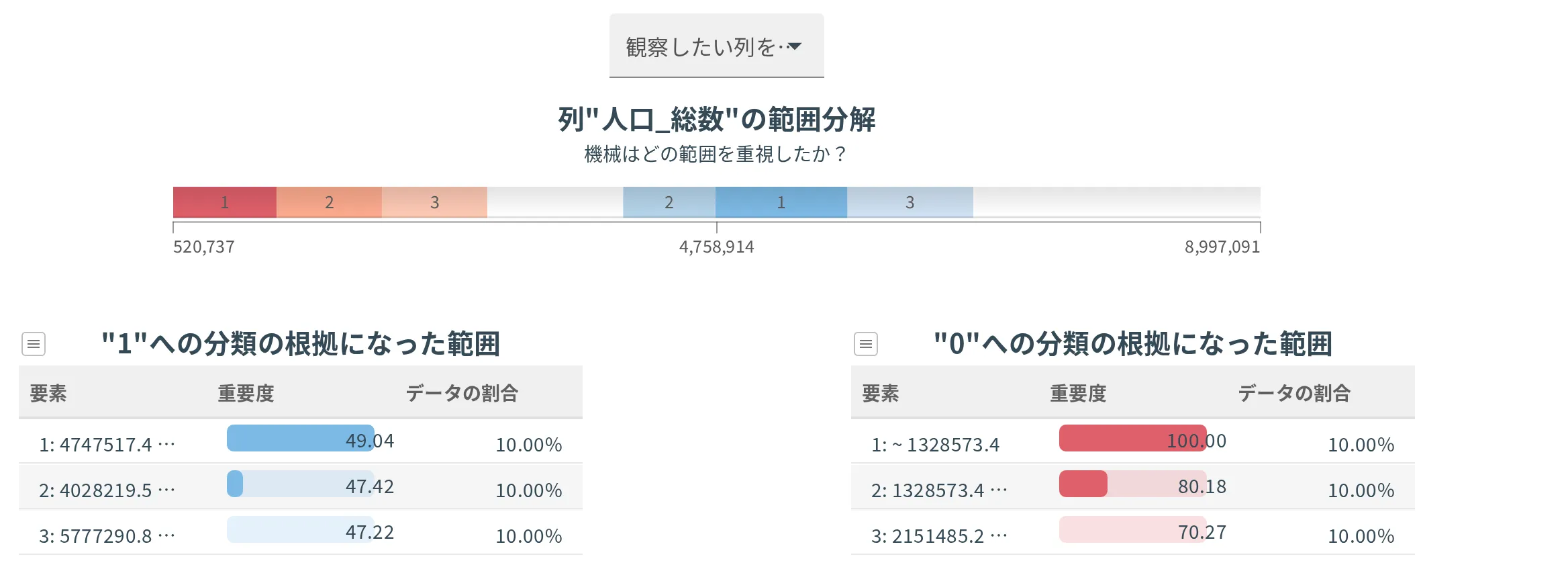This screenshot has height=567, width=1568.
Task: Click row "3: 2151485.2 …"
Action: click(x=1133, y=532)
